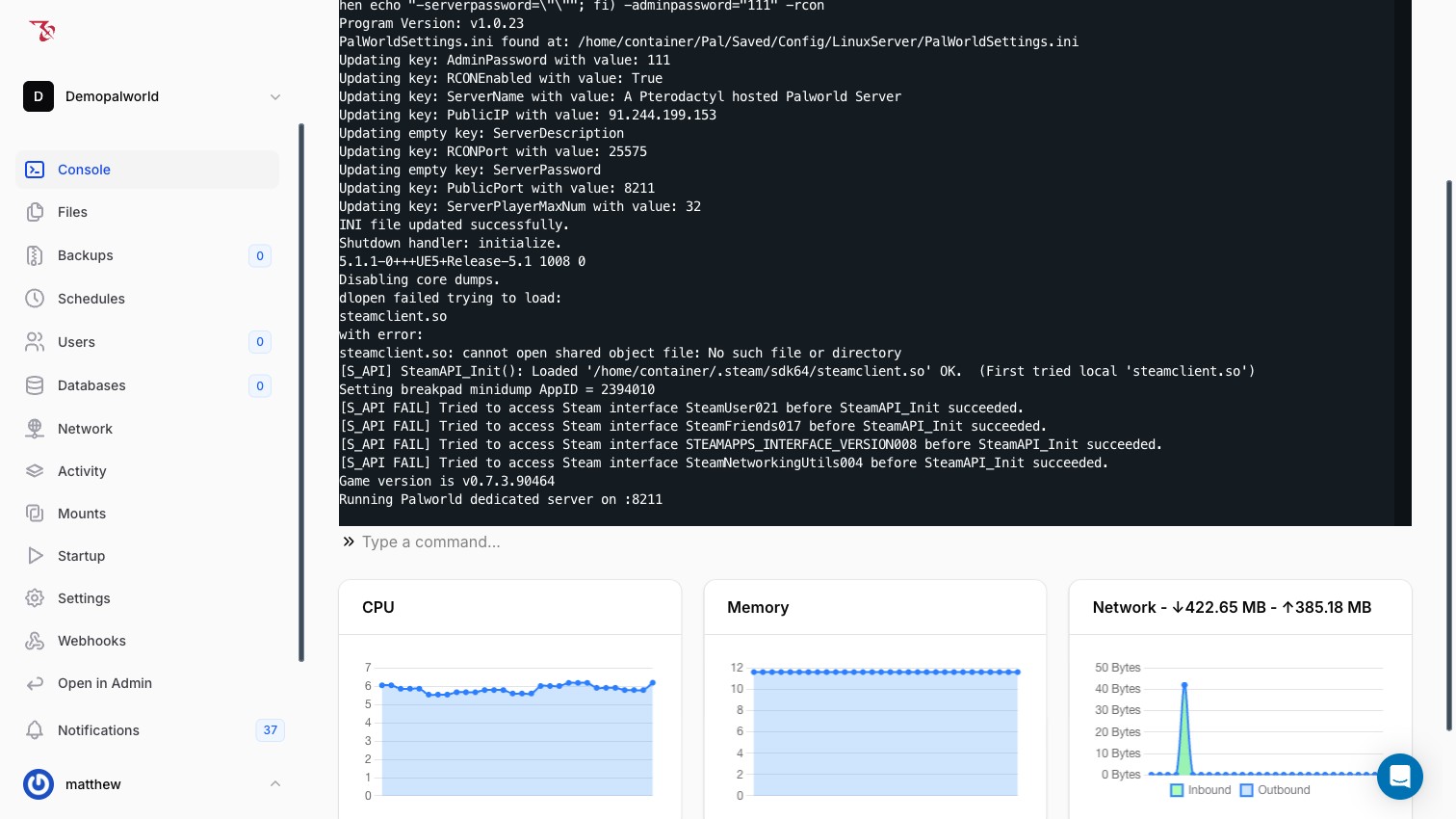Click the Startup play icon
1456x819 pixels.
[x=35, y=556]
